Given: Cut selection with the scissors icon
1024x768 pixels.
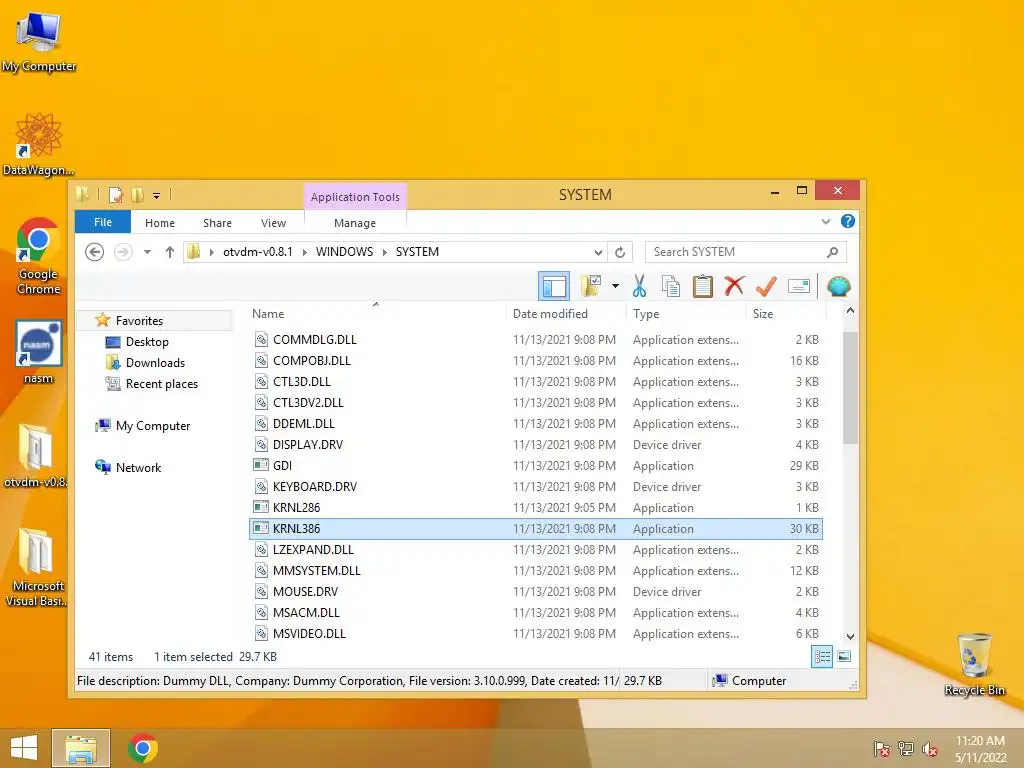Looking at the screenshot, I should (639, 286).
